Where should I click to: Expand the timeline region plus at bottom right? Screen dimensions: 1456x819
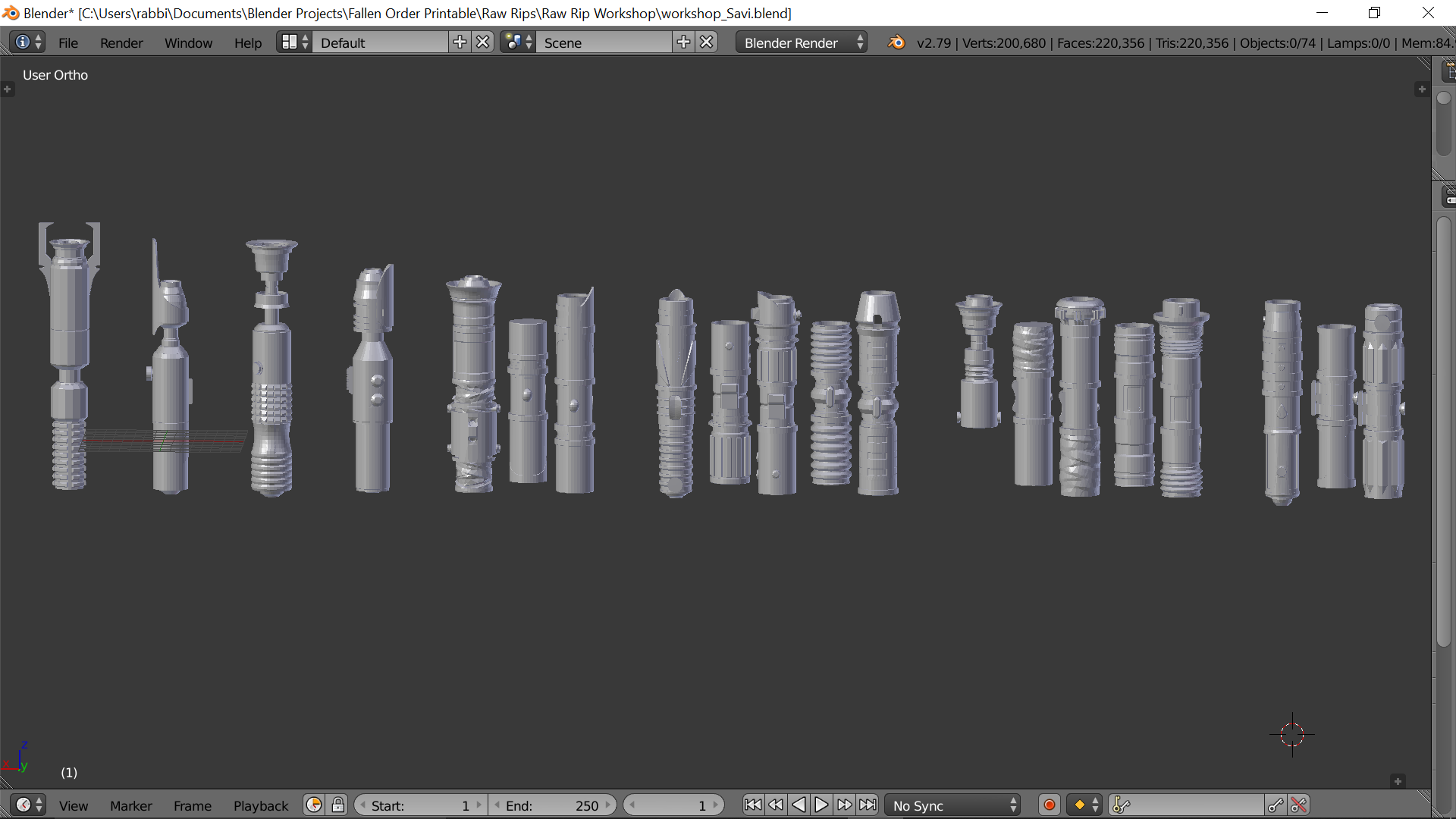tap(1398, 781)
